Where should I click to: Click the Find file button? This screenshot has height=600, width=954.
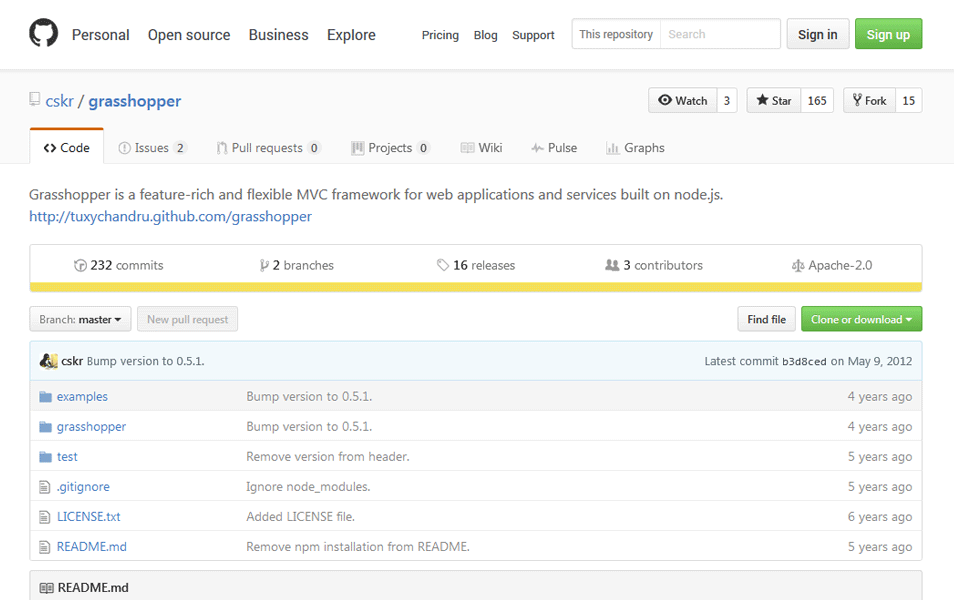point(767,319)
